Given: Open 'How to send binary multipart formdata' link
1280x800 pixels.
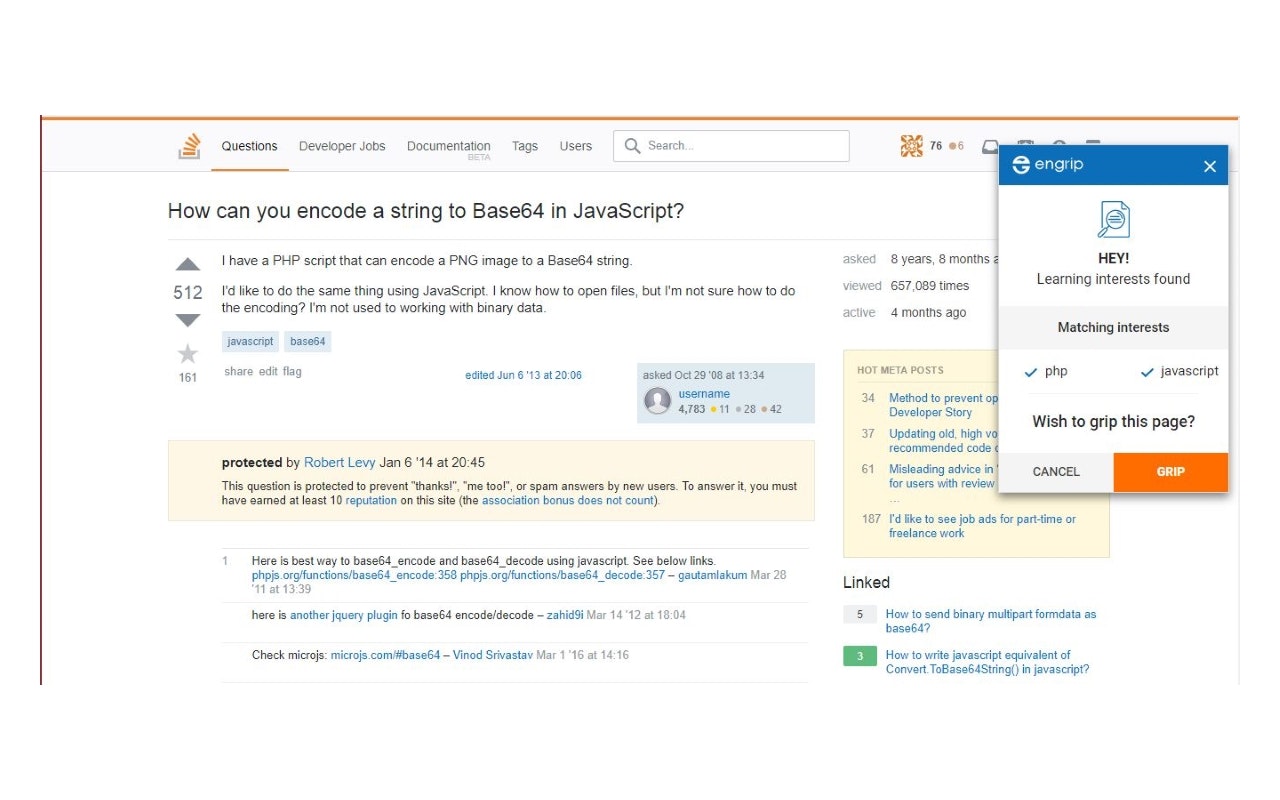Looking at the screenshot, I should (x=990, y=621).
